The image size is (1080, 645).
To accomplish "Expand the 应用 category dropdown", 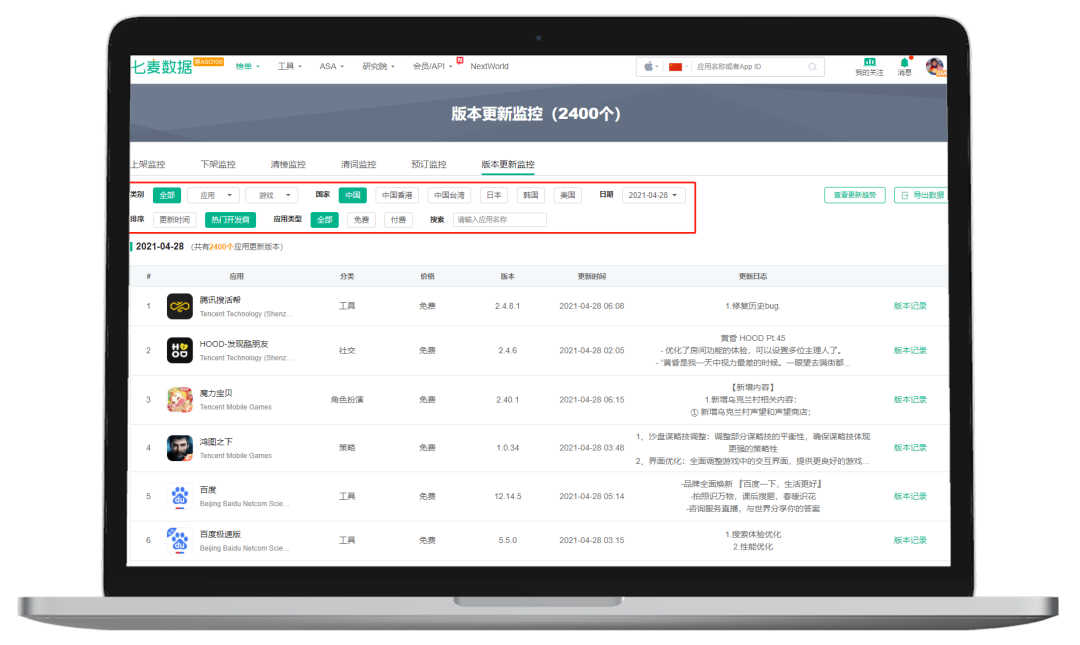I will tap(214, 196).
